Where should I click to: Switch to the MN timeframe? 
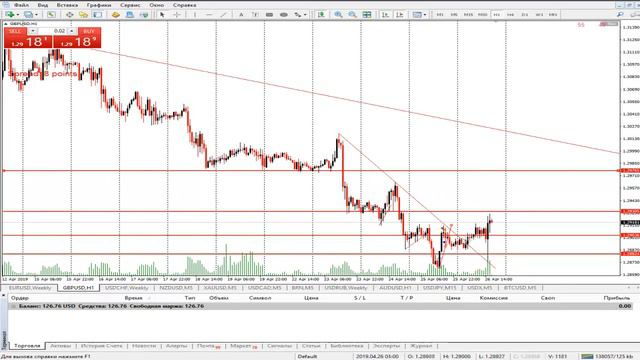553,15
